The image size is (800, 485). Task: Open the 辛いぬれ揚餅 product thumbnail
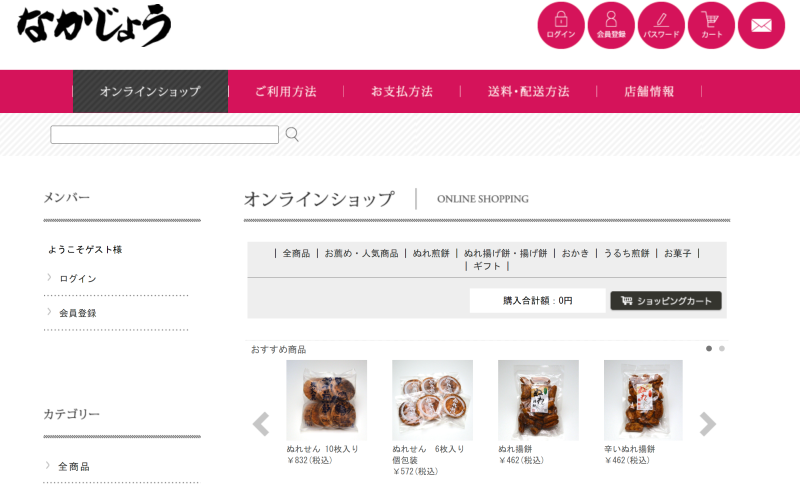643,400
